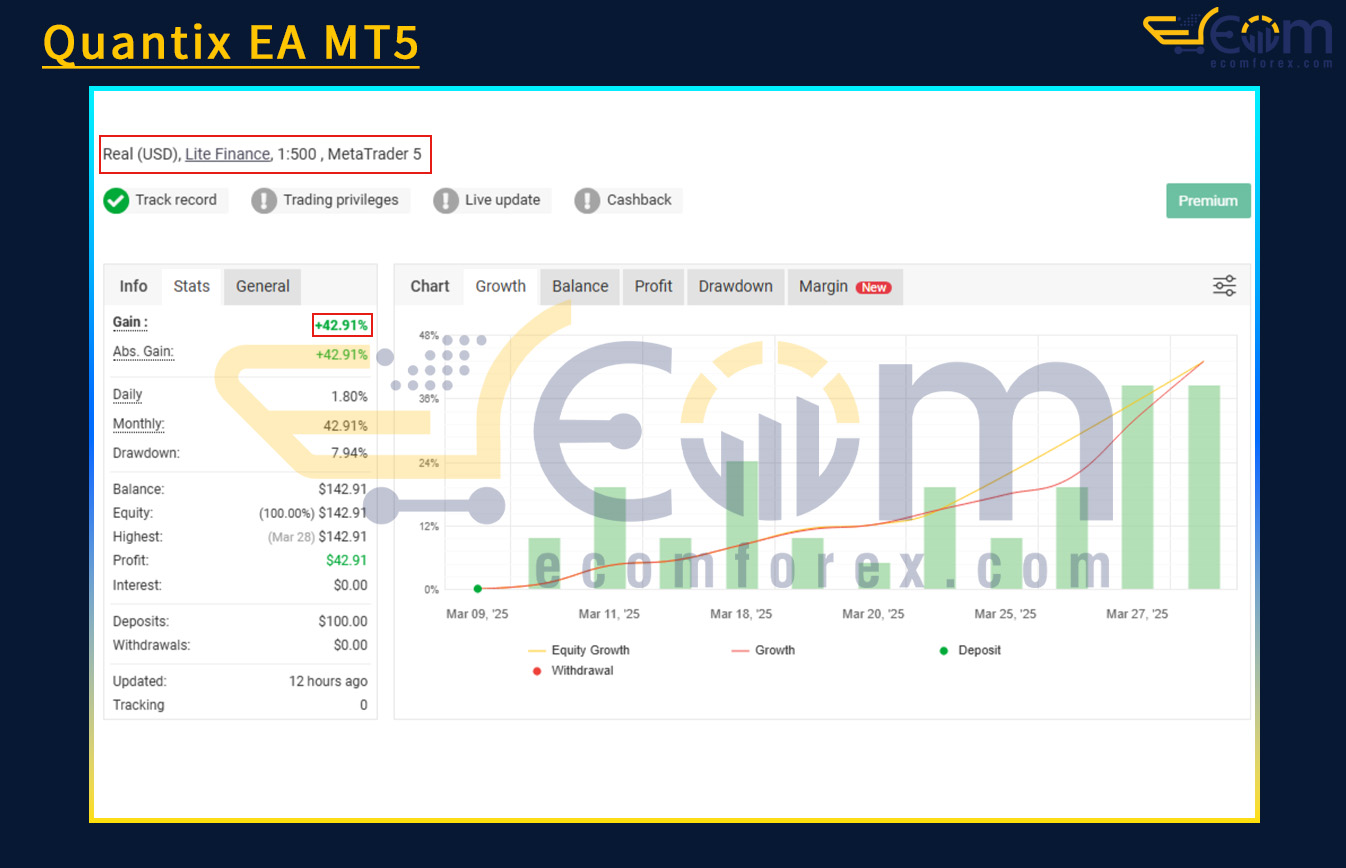Click the +42.91% Gain value
The image size is (1346, 868).
tap(341, 325)
